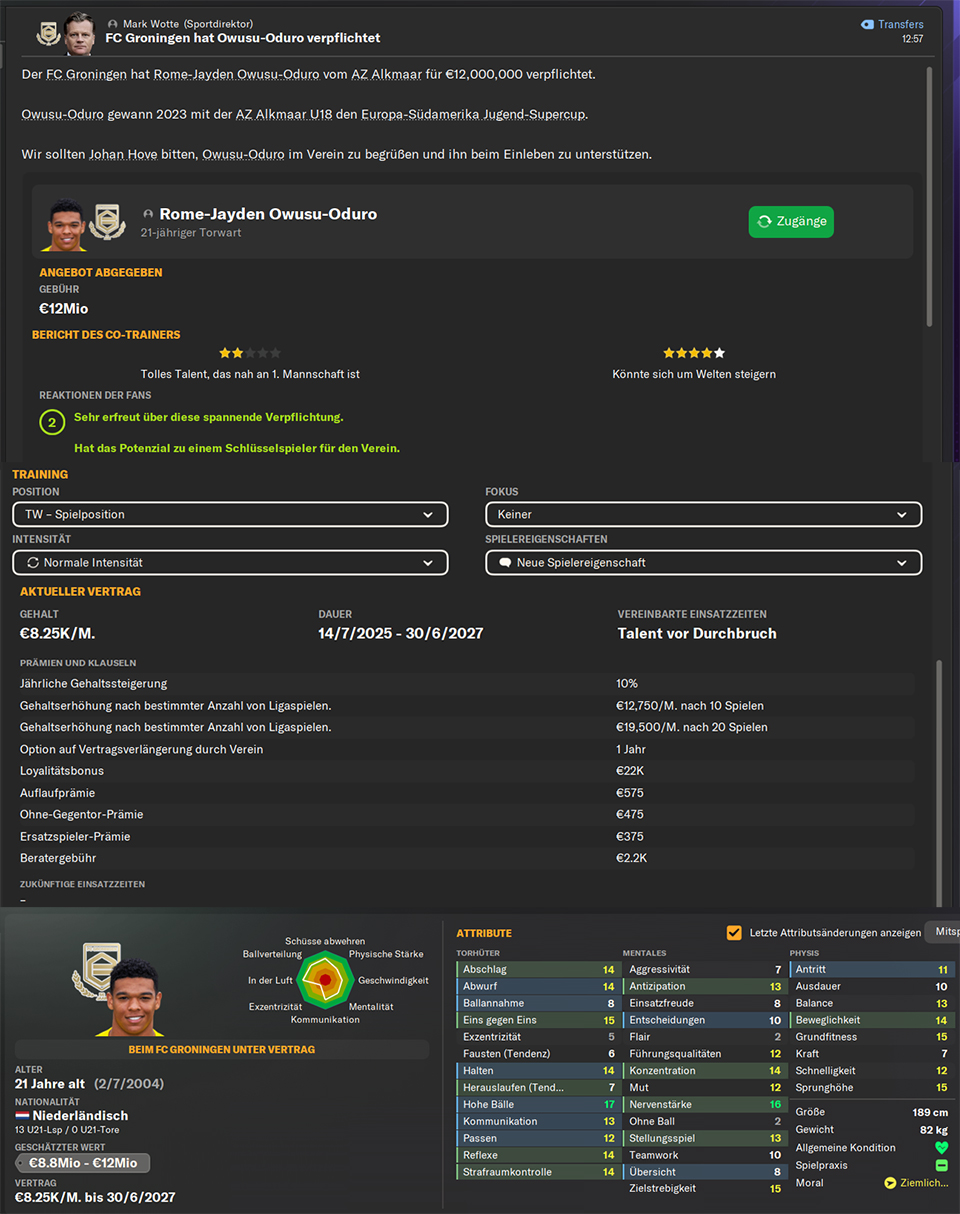
Task: Open Mark Wotte's portrait in the header
Action: pos(78,34)
